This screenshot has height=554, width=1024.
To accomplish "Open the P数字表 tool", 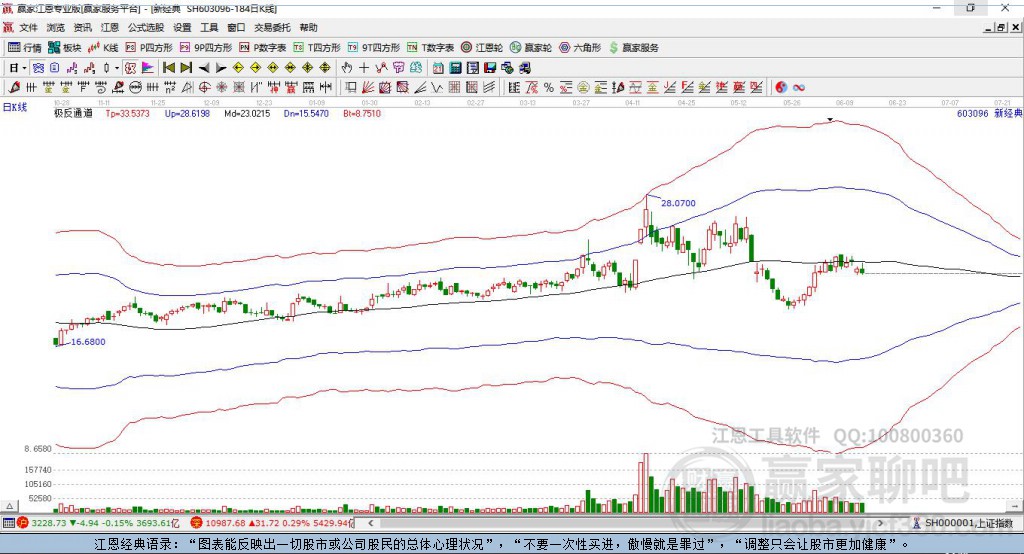I will click(263, 48).
